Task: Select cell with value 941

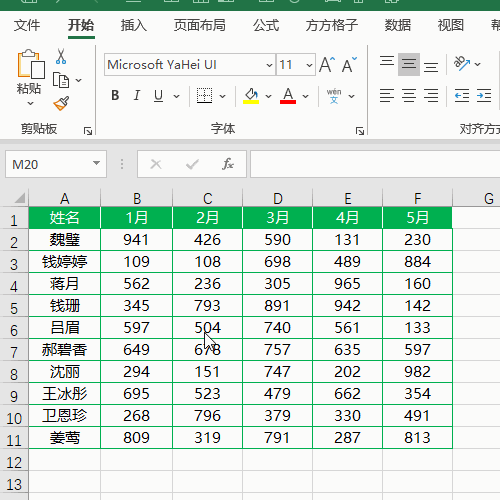Action: (136, 240)
